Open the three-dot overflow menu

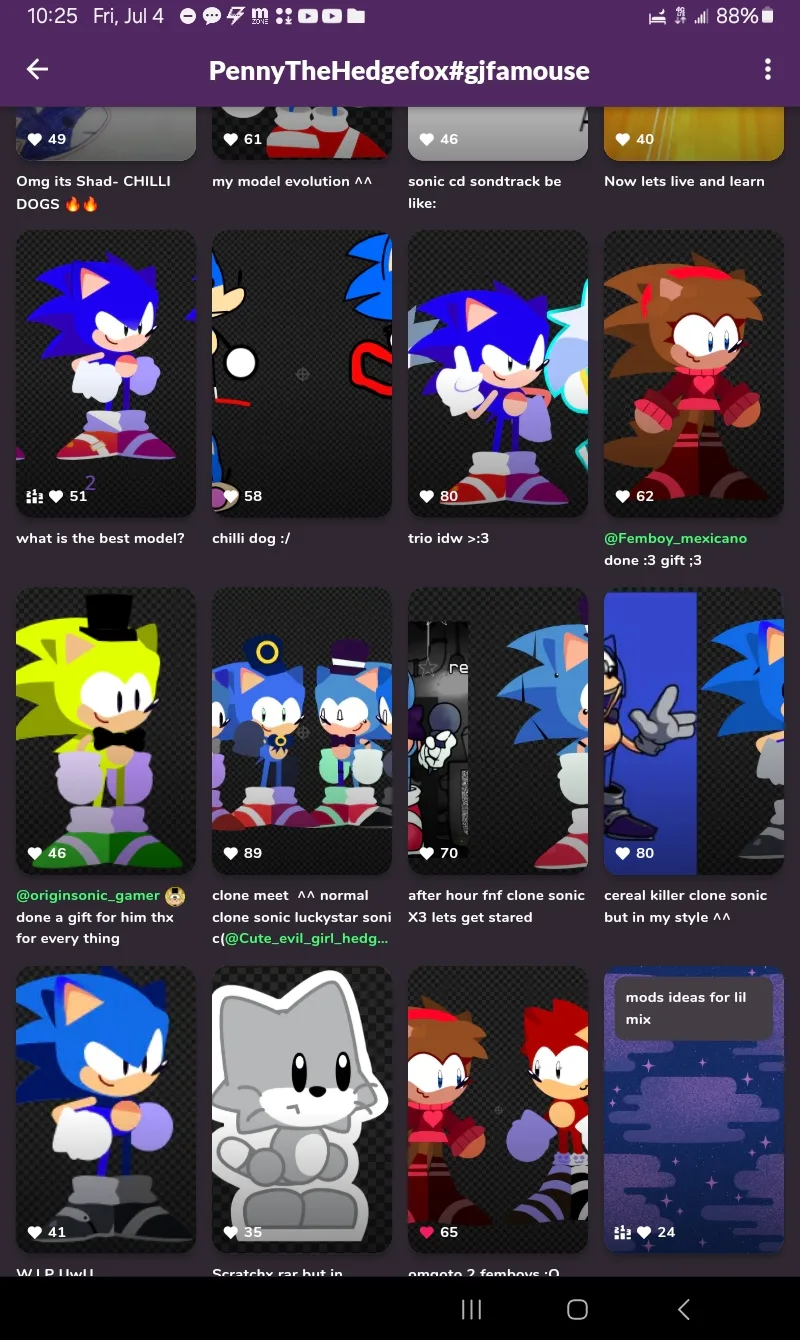(768, 69)
